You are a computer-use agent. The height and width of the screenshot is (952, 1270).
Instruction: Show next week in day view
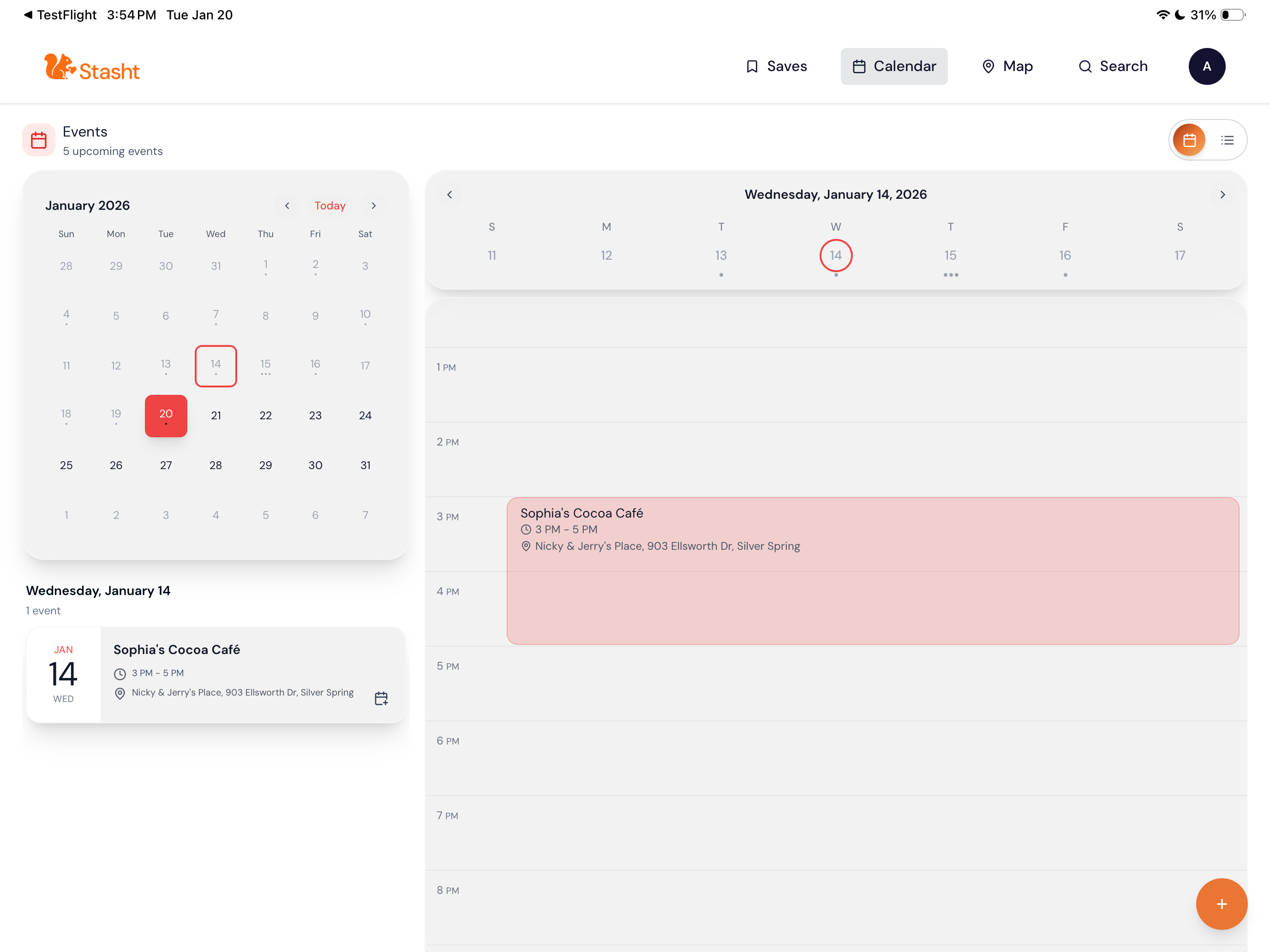(1222, 195)
